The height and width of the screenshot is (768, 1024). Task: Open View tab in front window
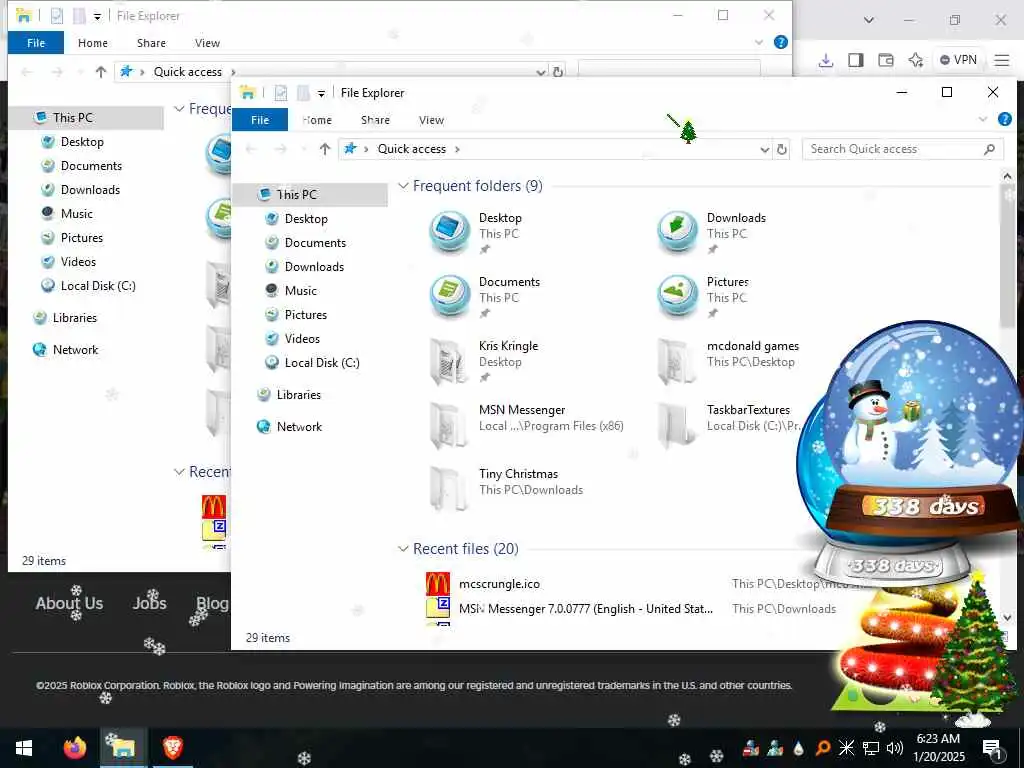431,120
